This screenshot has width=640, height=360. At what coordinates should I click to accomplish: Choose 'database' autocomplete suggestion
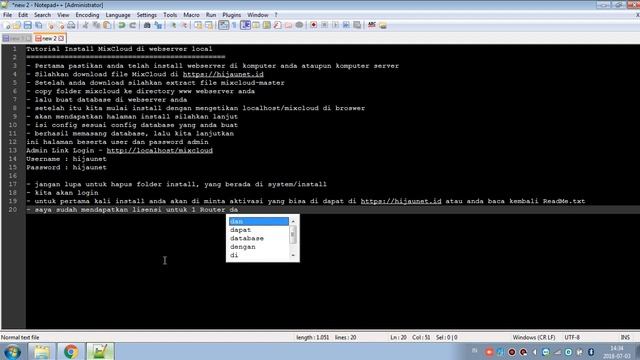258,238
